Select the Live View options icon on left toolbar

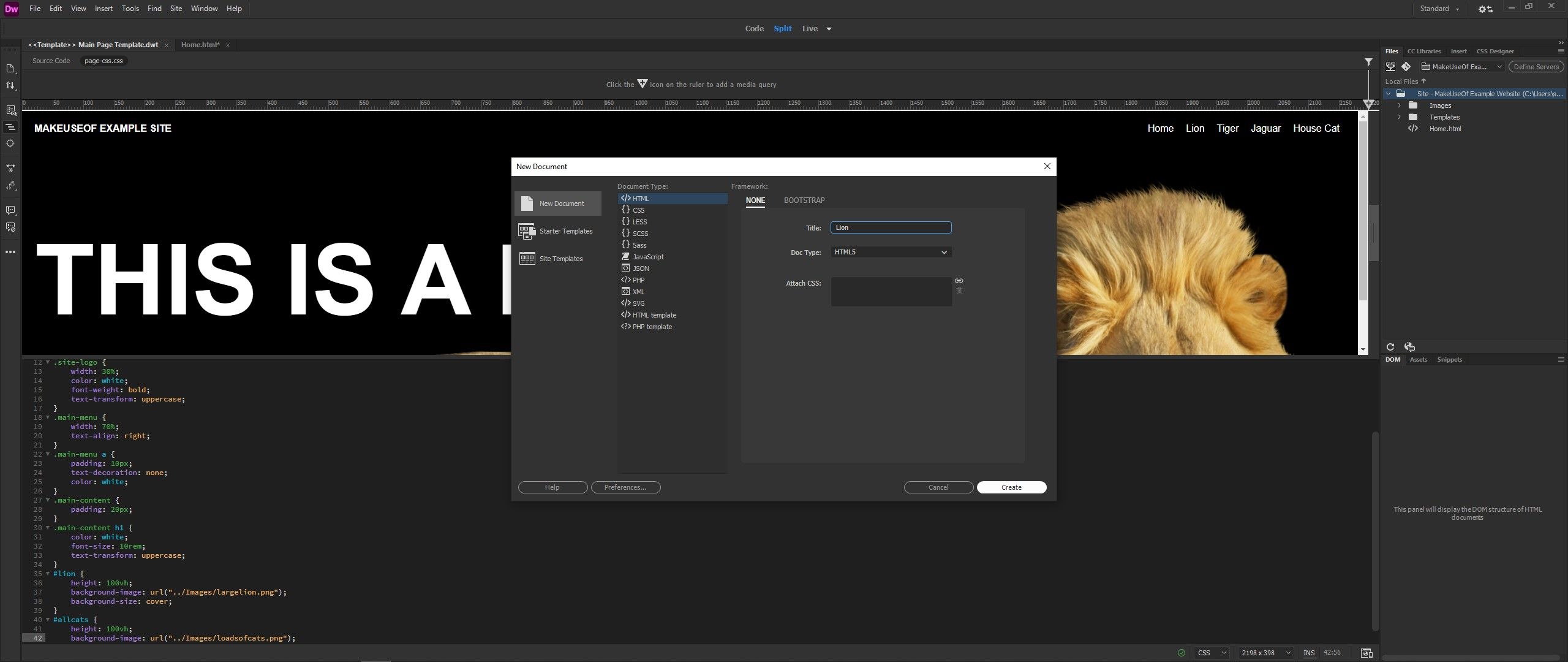click(x=10, y=110)
